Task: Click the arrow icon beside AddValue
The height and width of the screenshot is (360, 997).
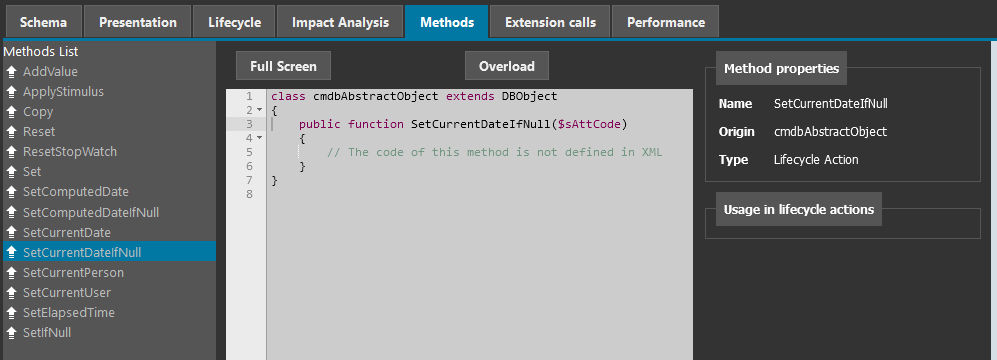Action: [x=11, y=72]
